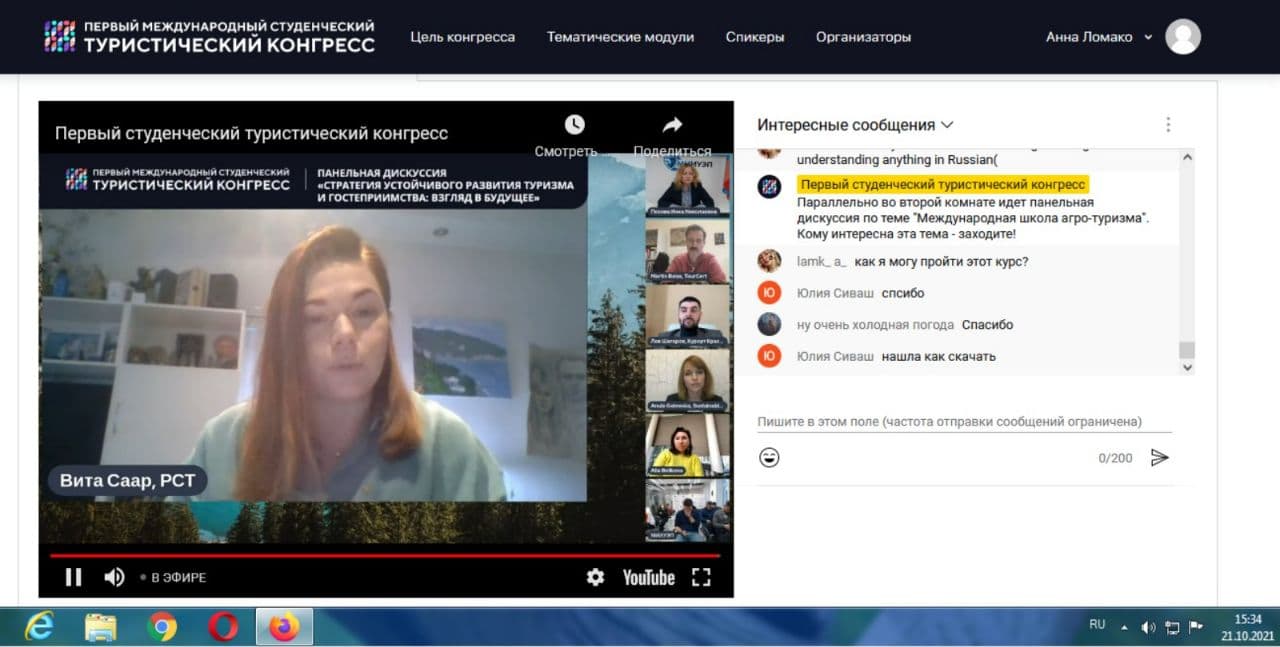This screenshot has width=1280, height=647.
Task: Open Opera browser from taskbar
Action: coord(223,627)
